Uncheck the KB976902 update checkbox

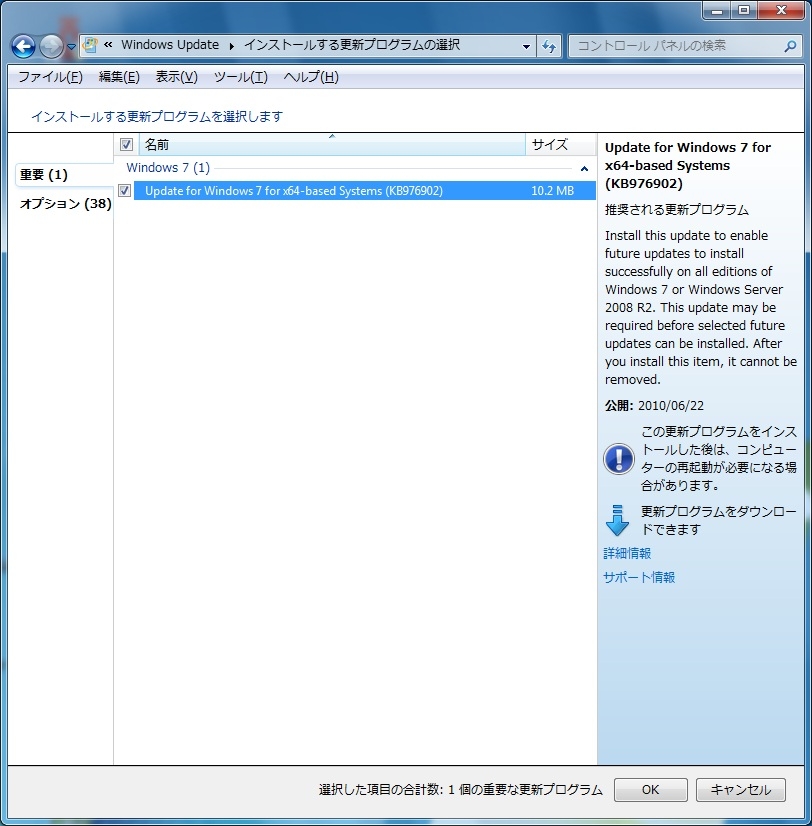click(125, 190)
